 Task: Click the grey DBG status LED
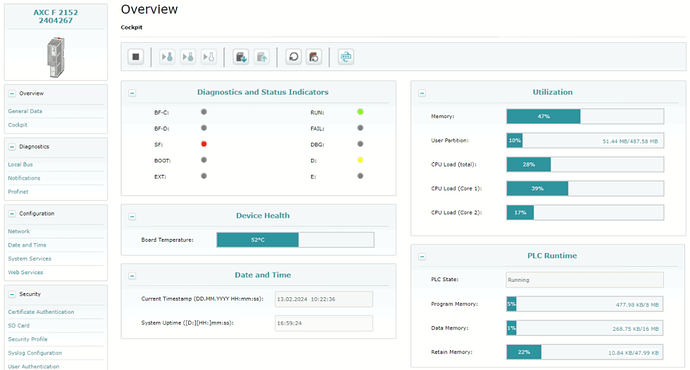[x=360, y=144]
